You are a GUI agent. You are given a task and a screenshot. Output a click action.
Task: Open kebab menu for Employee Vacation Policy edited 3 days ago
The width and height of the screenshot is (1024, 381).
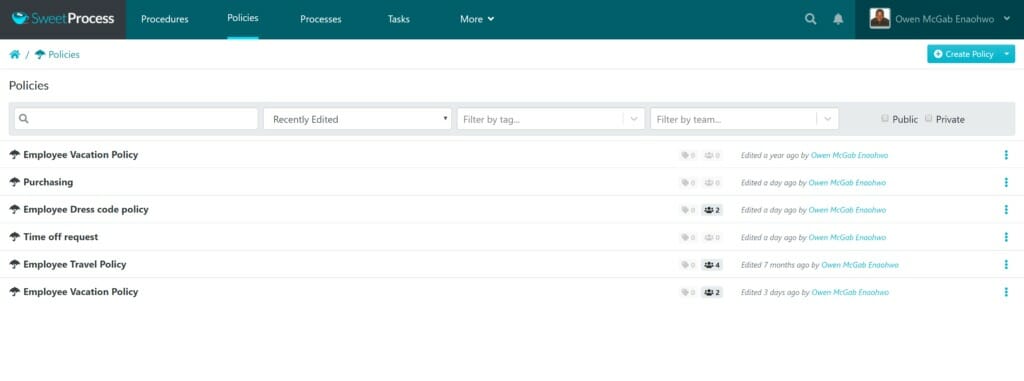click(1006, 292)
